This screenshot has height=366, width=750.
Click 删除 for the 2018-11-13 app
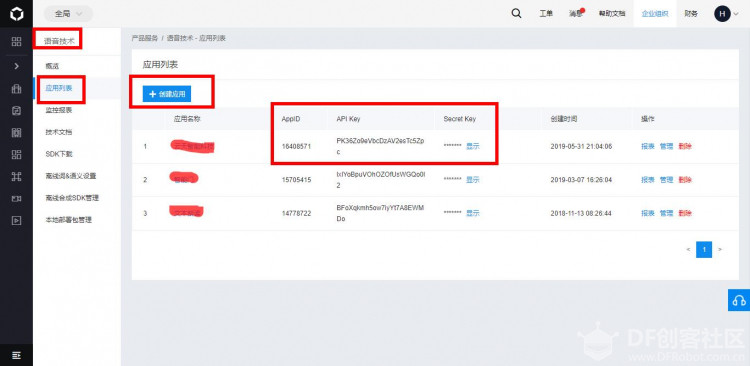point(685,213)
